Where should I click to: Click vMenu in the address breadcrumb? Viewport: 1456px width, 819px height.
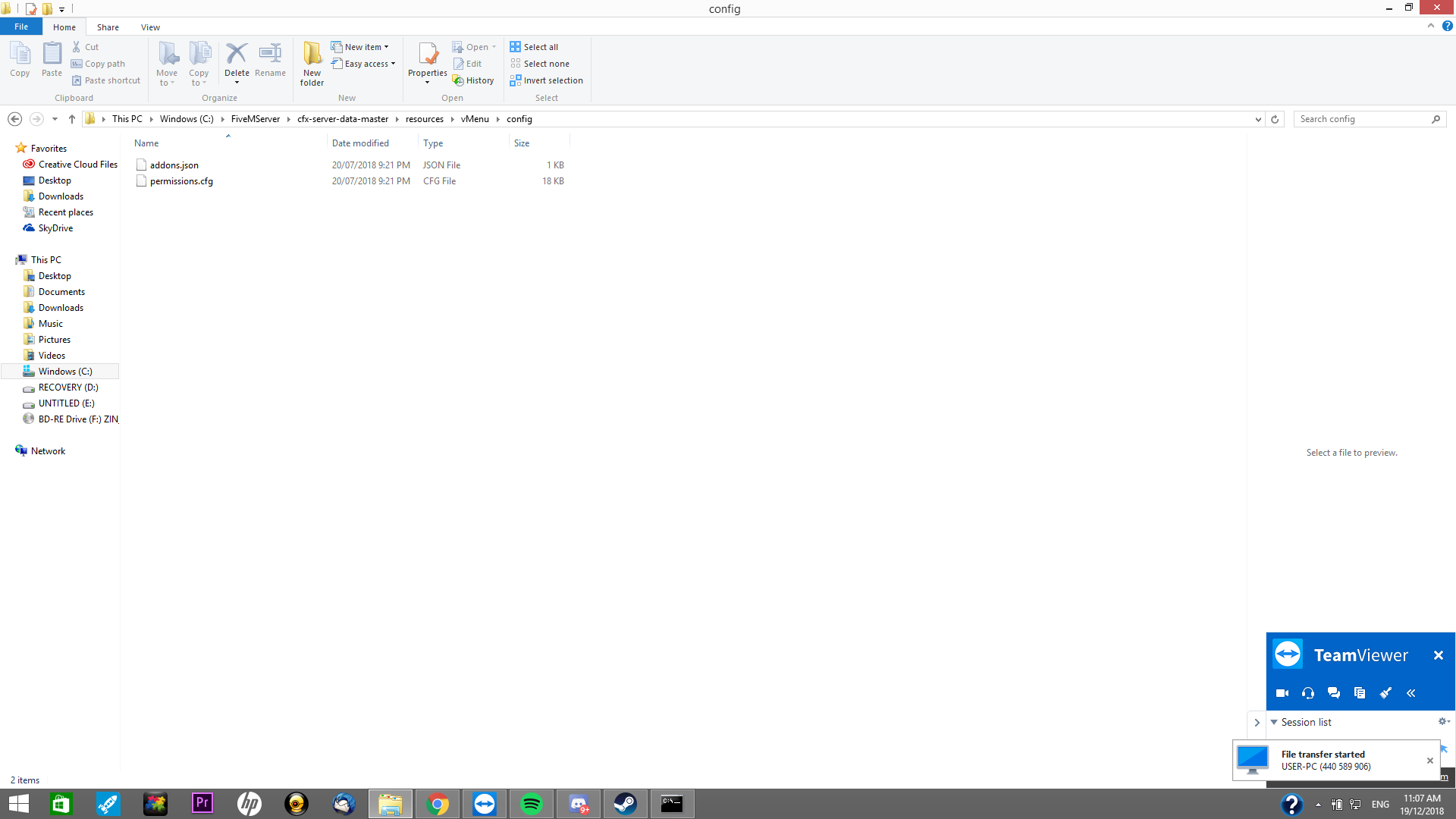point(475,119)
